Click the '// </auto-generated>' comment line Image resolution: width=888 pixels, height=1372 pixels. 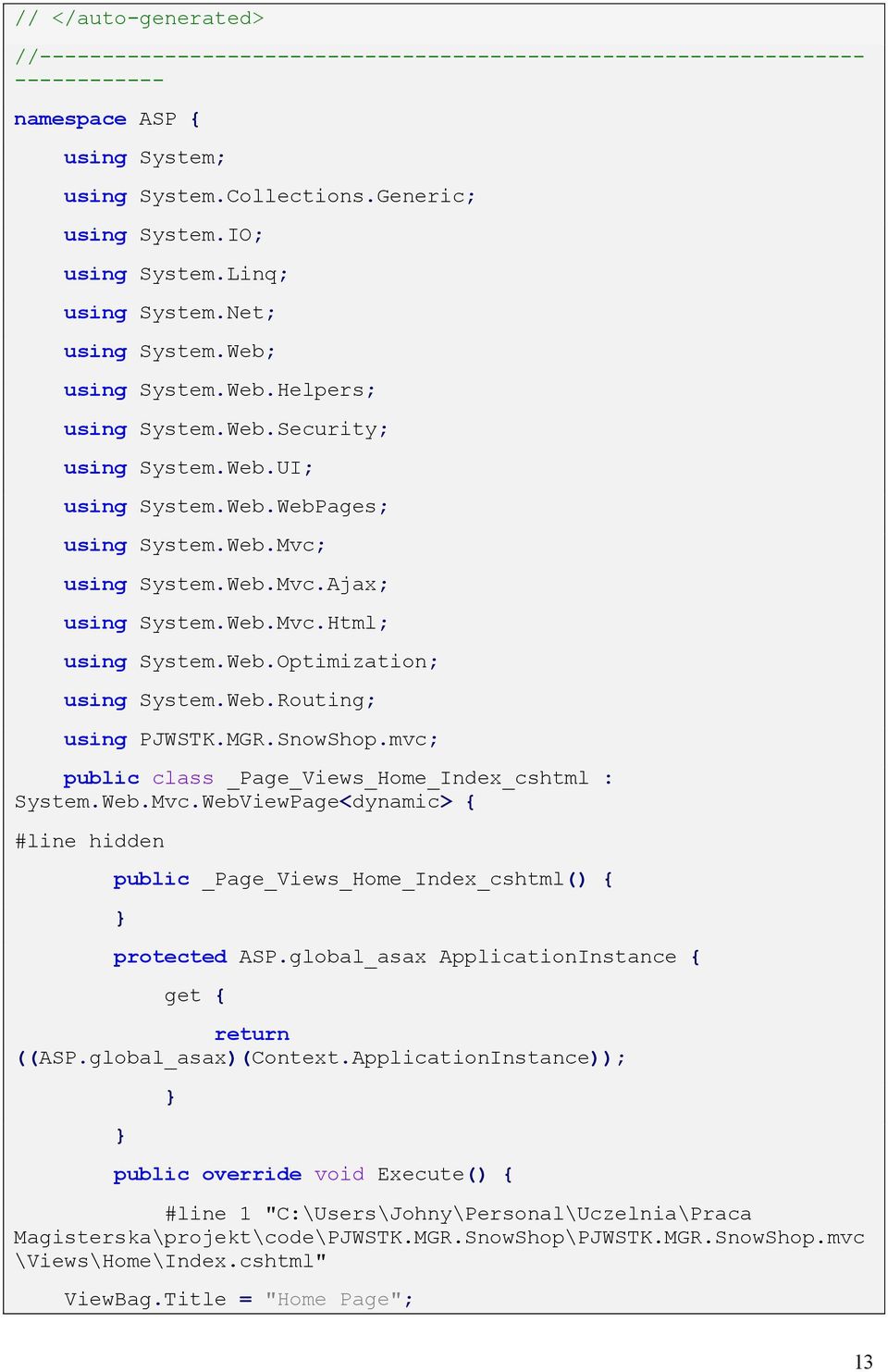click(139, 19)
